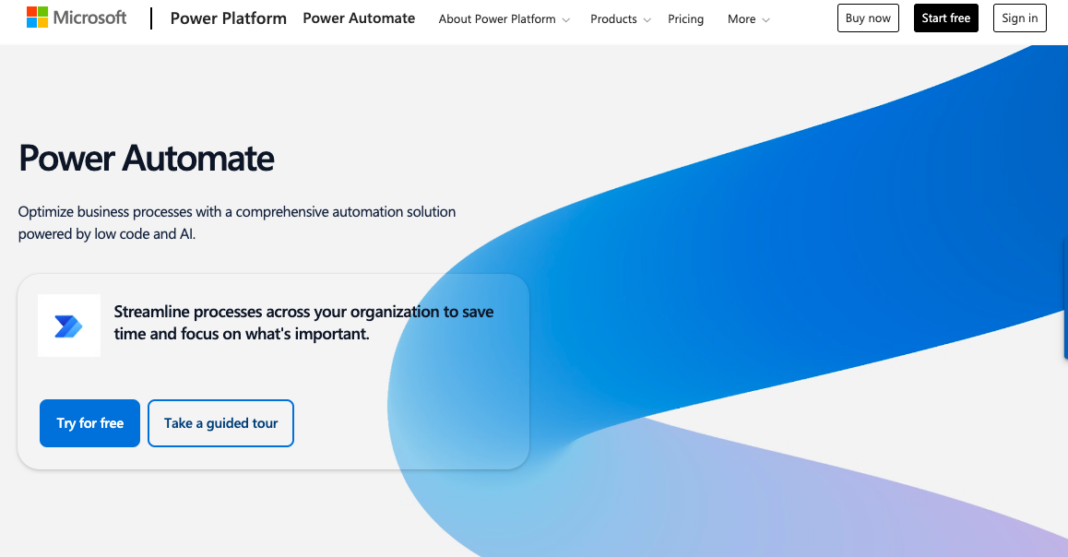Click the Microsoft four-square logo

coord(37,18)
